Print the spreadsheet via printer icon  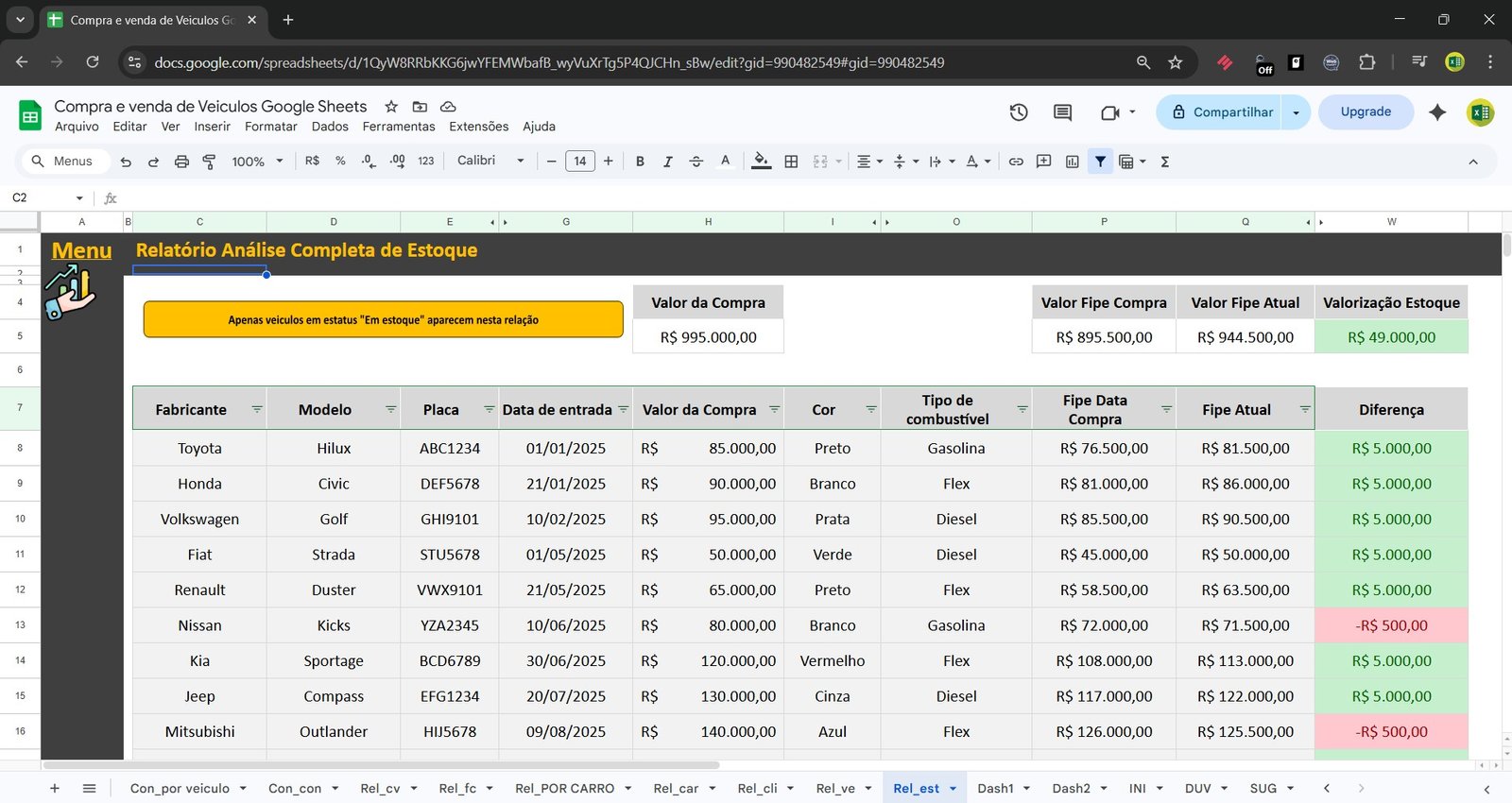(181, 162)
